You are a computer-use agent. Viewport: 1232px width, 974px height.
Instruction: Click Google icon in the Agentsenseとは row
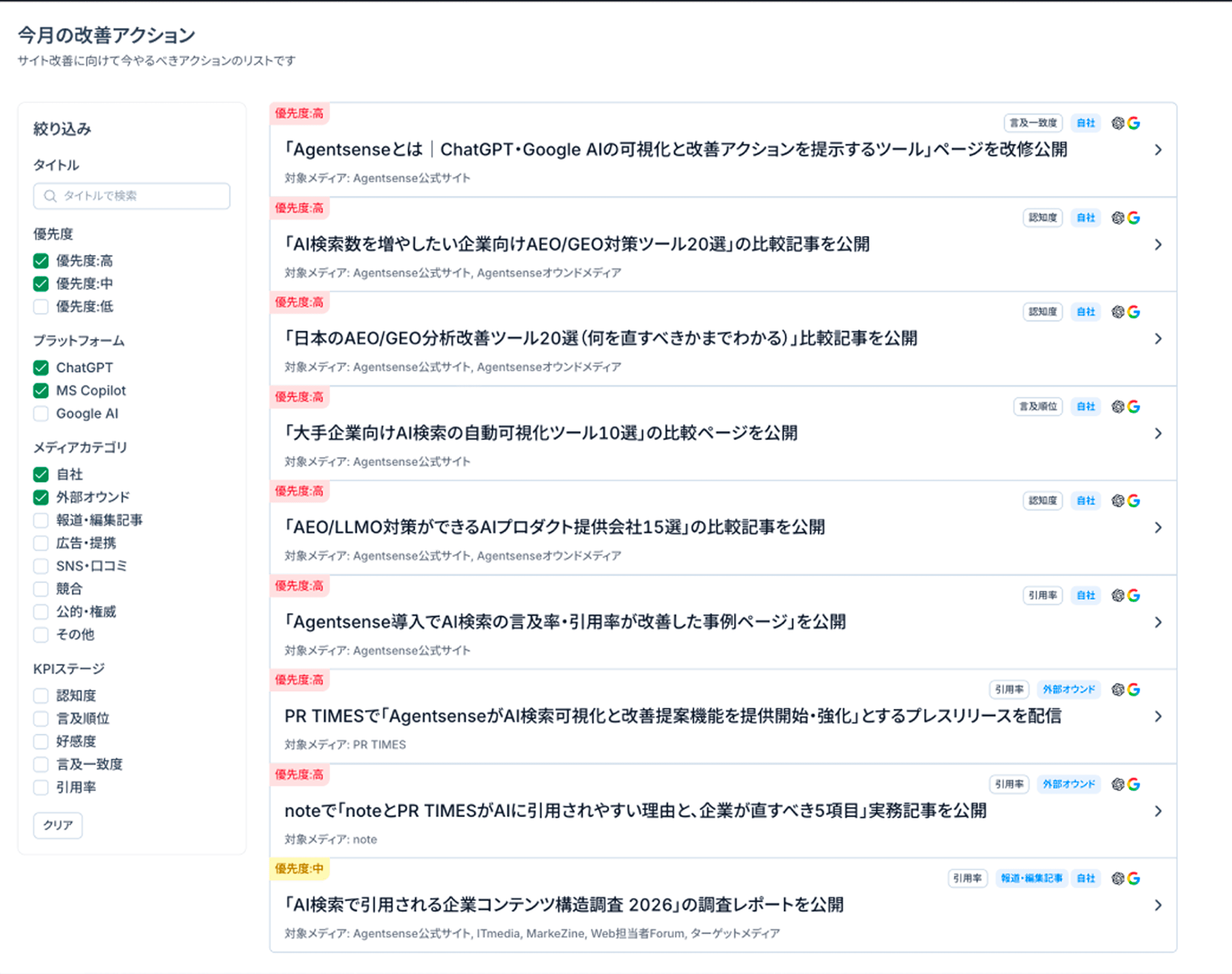[x=1134, y=123]
